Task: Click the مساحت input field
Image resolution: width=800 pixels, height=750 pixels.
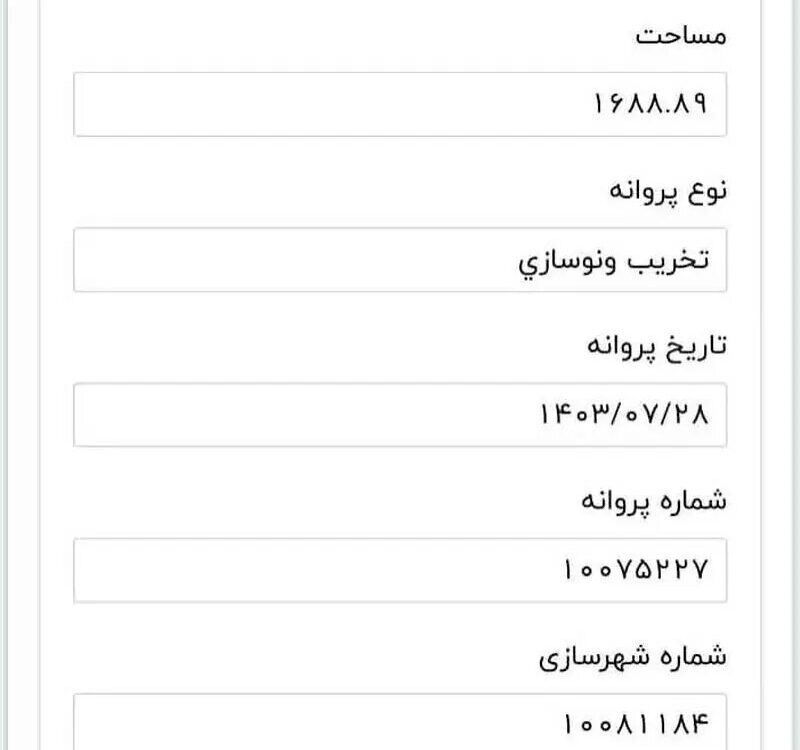Action: point(400,105)
